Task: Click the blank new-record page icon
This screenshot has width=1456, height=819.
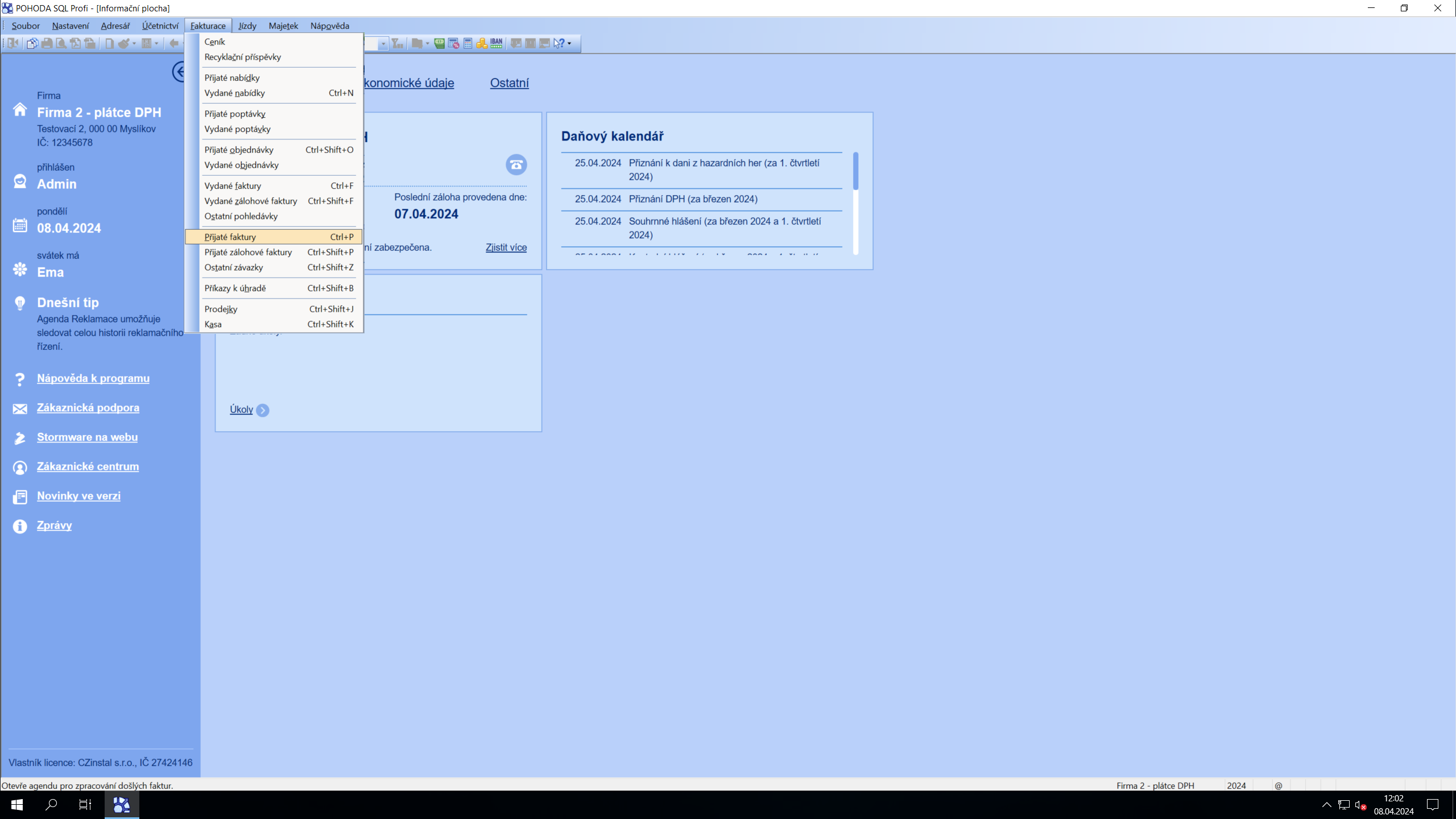Action: [109, 43]
